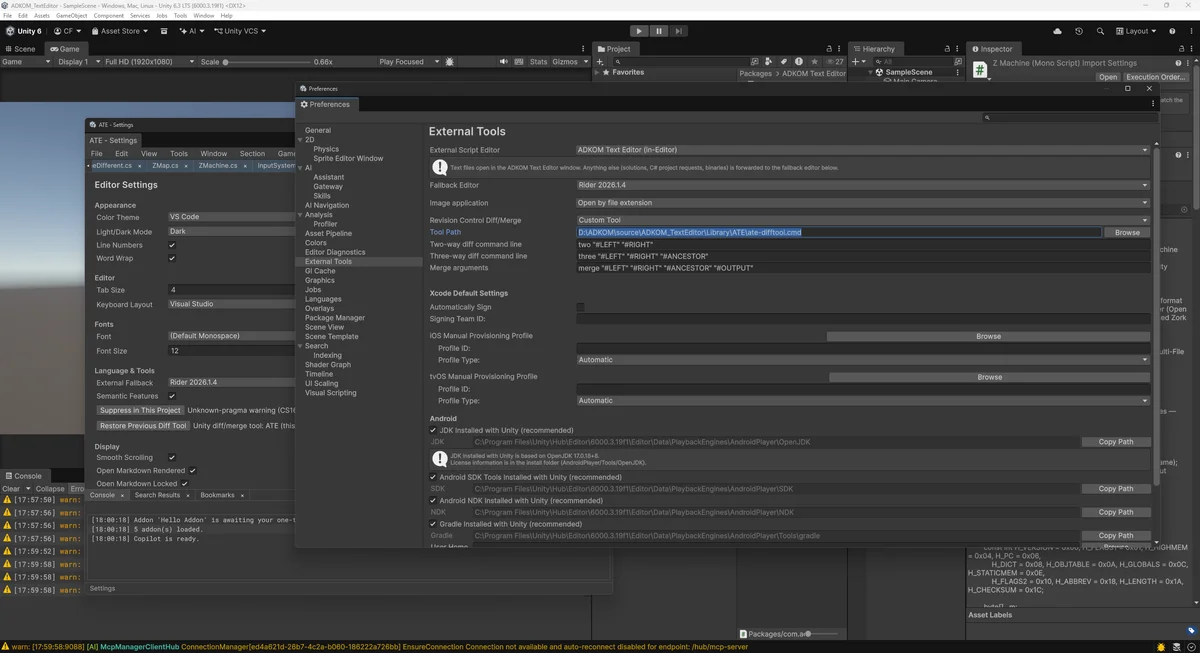Click the C# script icon in Inspector
The width and height of the screenshot is (1200, 653).
pyautogui.click(x=980, y=71)
